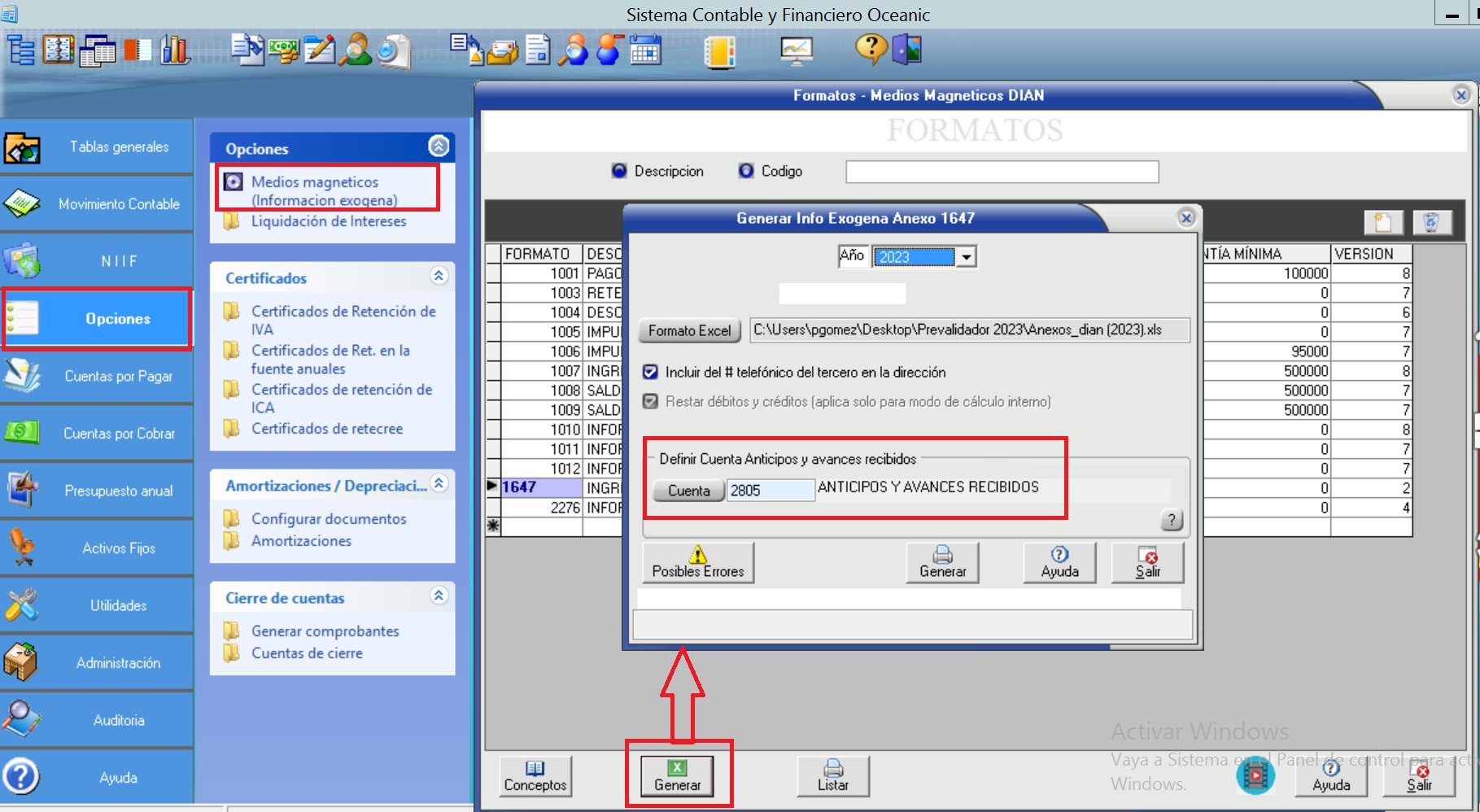Click the new format icon above the table
This screenshot has width=1480, height=812.
(x=1383, y=222)
